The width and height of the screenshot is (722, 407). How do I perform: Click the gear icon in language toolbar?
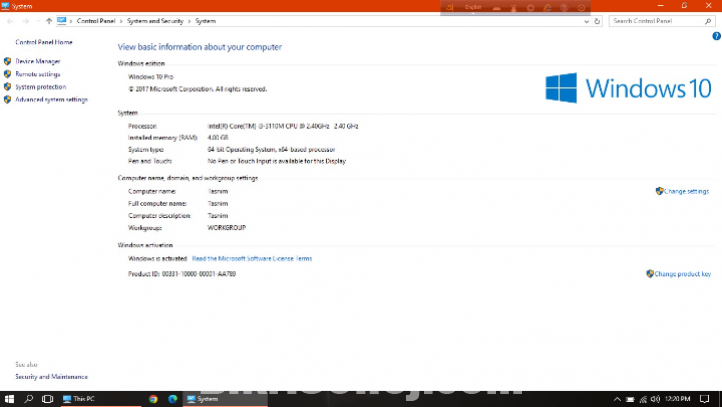pos(530,8)
